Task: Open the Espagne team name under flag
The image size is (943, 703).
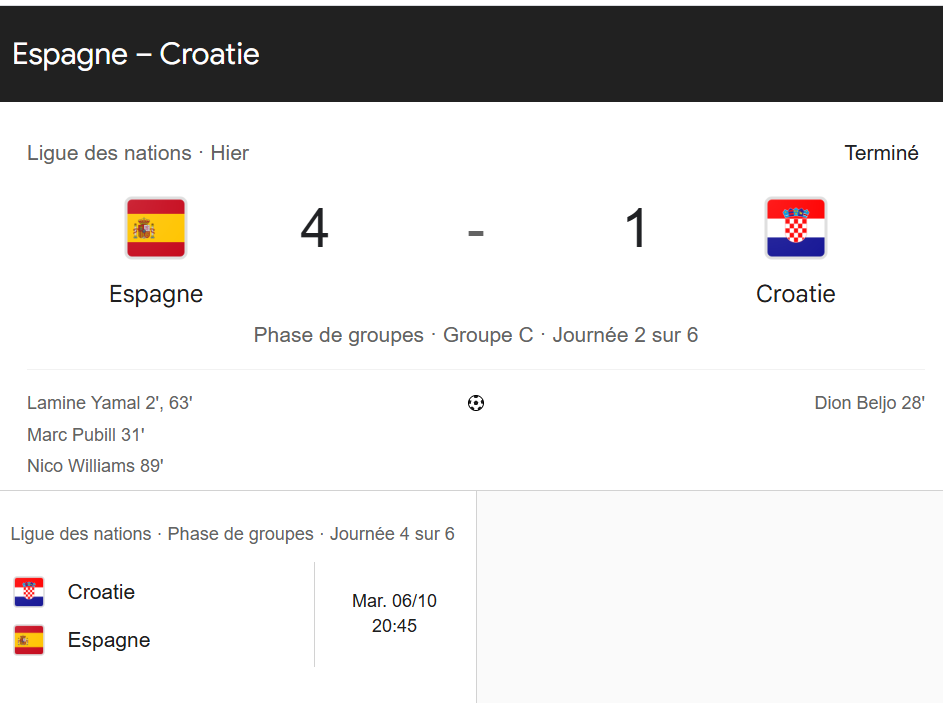Action: pyautogui.click(x=156, y=295)
